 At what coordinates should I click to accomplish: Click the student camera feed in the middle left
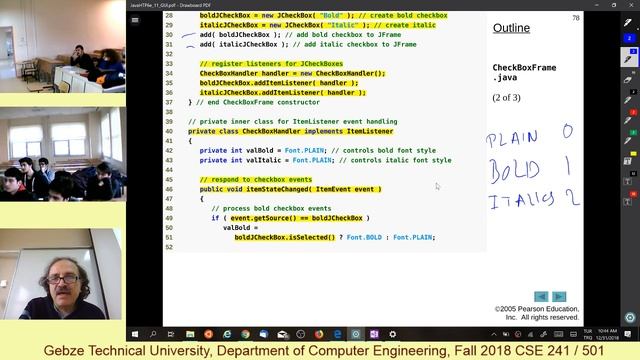(63, 154)
